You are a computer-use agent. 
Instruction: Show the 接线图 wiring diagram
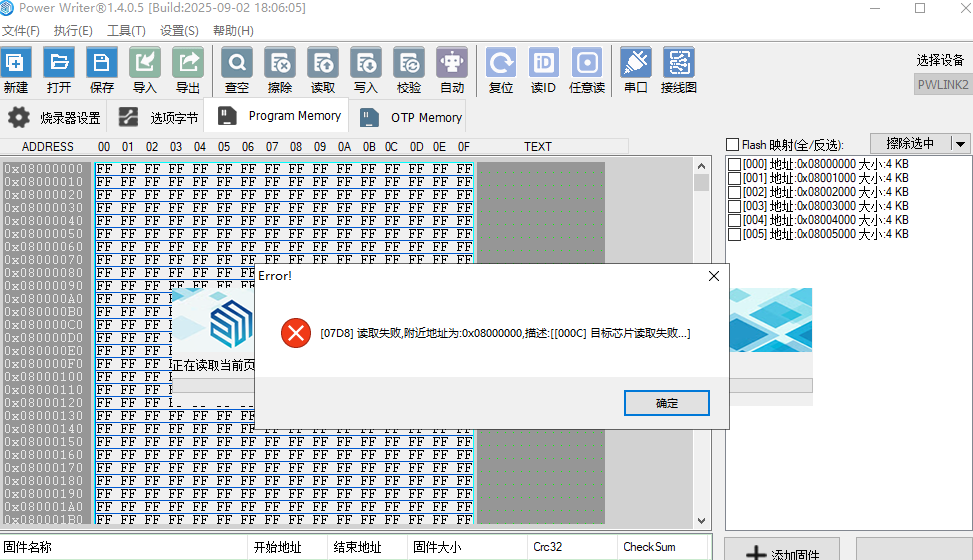(x=678, y=63)
